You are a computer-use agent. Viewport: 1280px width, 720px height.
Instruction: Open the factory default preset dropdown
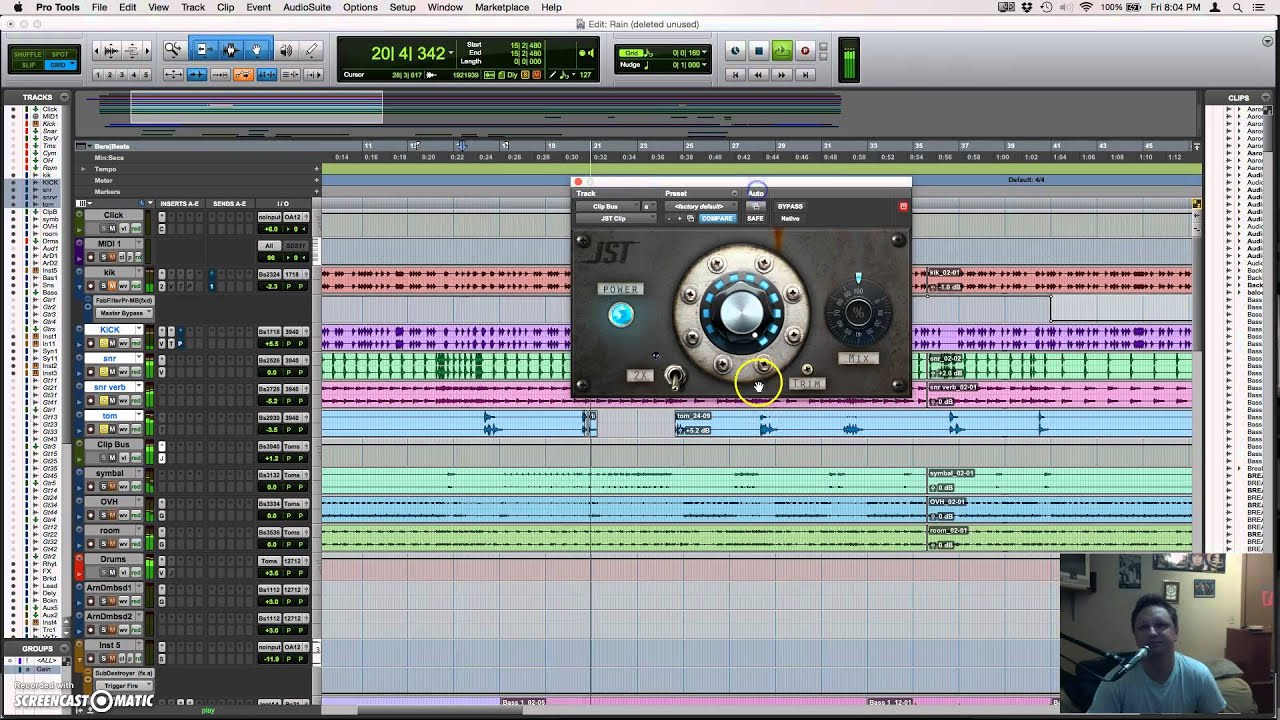pyautogui.click(x=699, y=207)
